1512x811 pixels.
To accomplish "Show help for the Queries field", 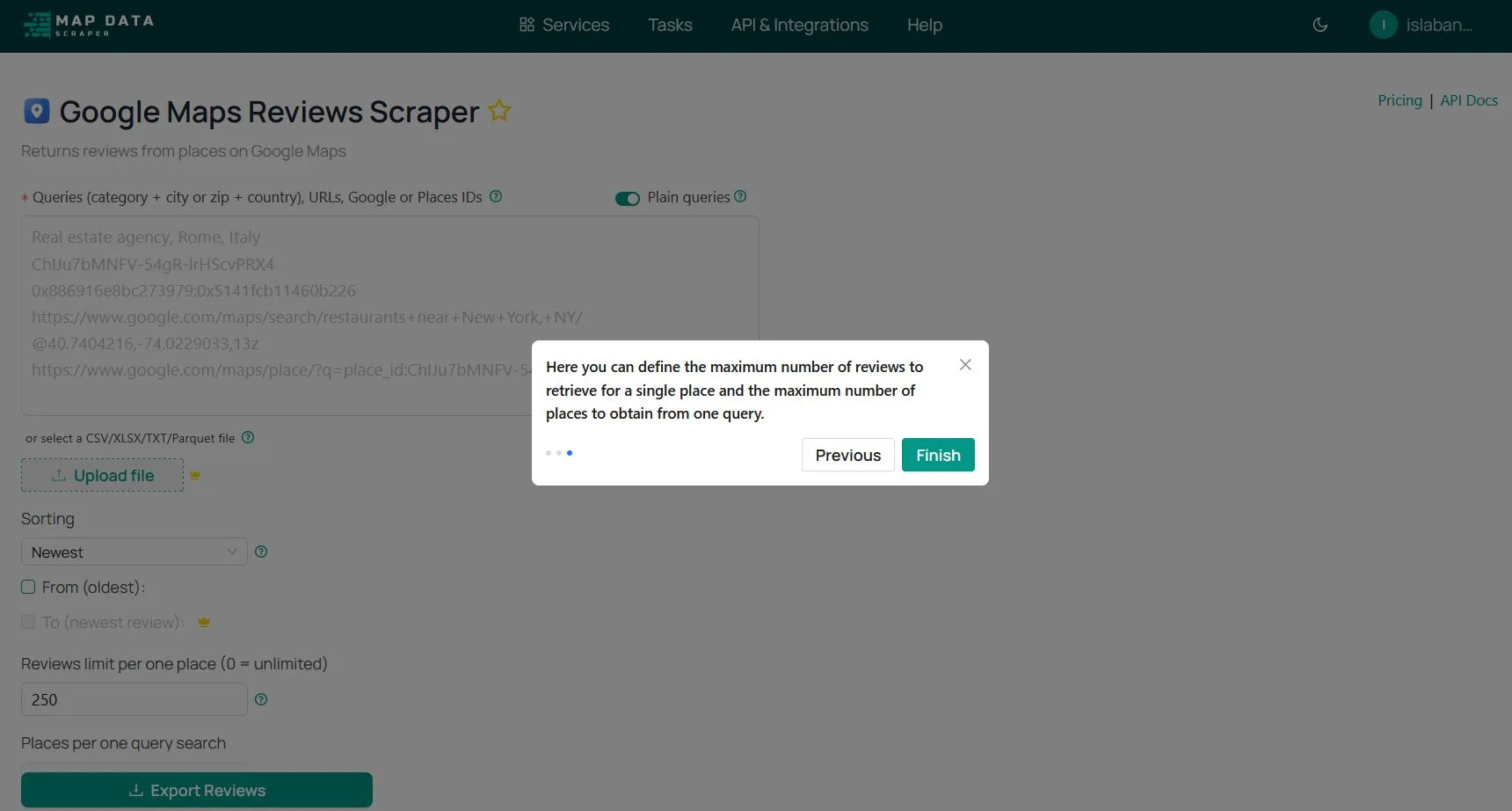I will [x=496, y=196].
